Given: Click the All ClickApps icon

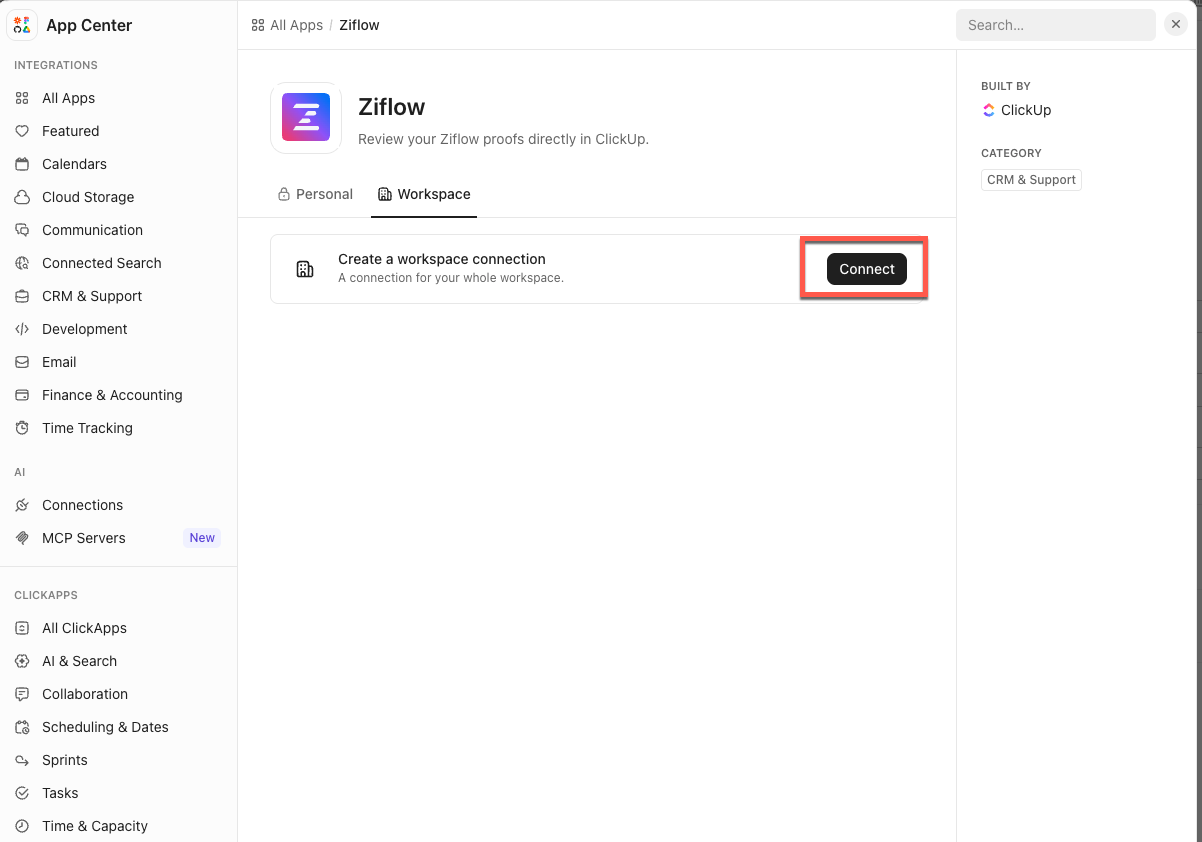Looking at the screenshot, I should [22, 628].
